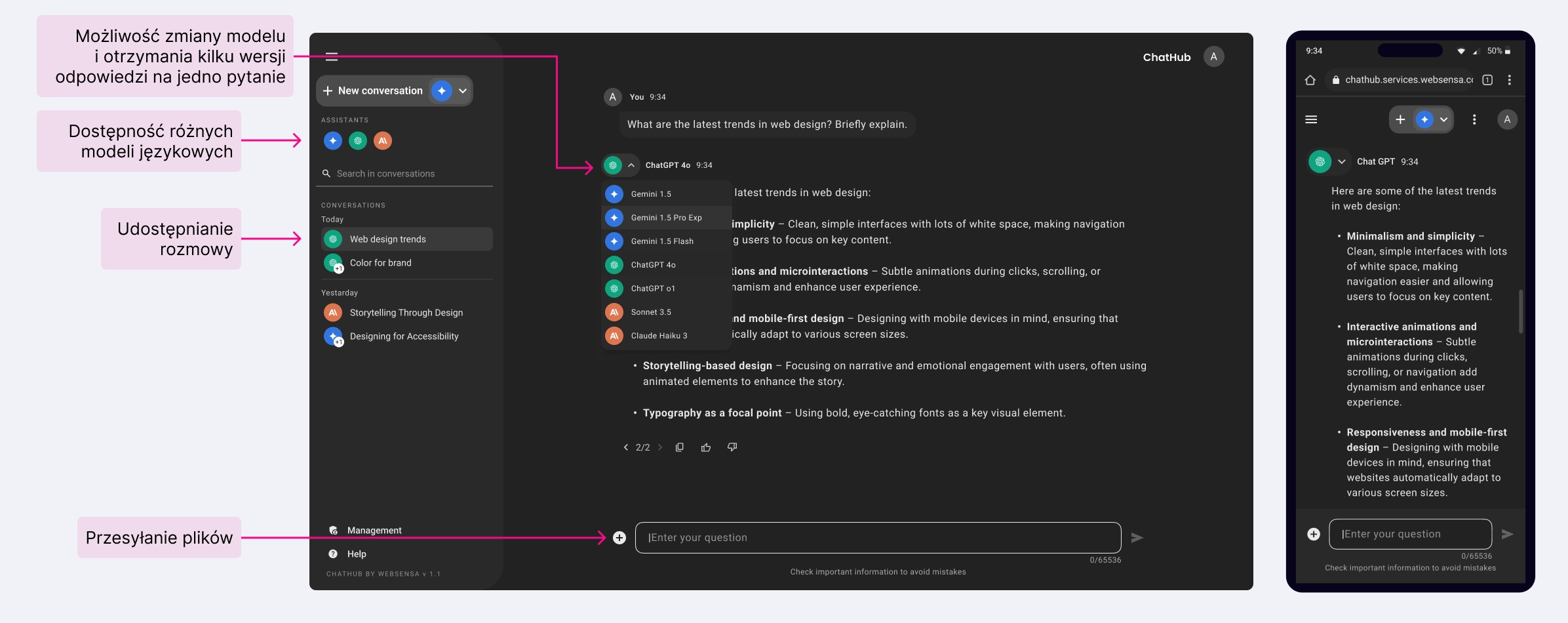The width and height of the screenshot is (1568, 623).
Task: Open Help in the sidebar
Action: click(357, 554)
